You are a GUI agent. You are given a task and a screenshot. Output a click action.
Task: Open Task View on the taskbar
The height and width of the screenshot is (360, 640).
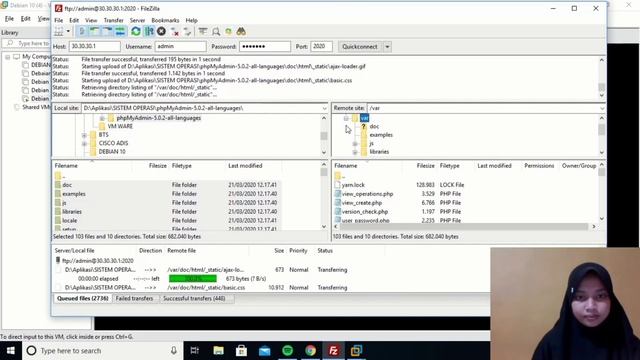tap(195, 351)
